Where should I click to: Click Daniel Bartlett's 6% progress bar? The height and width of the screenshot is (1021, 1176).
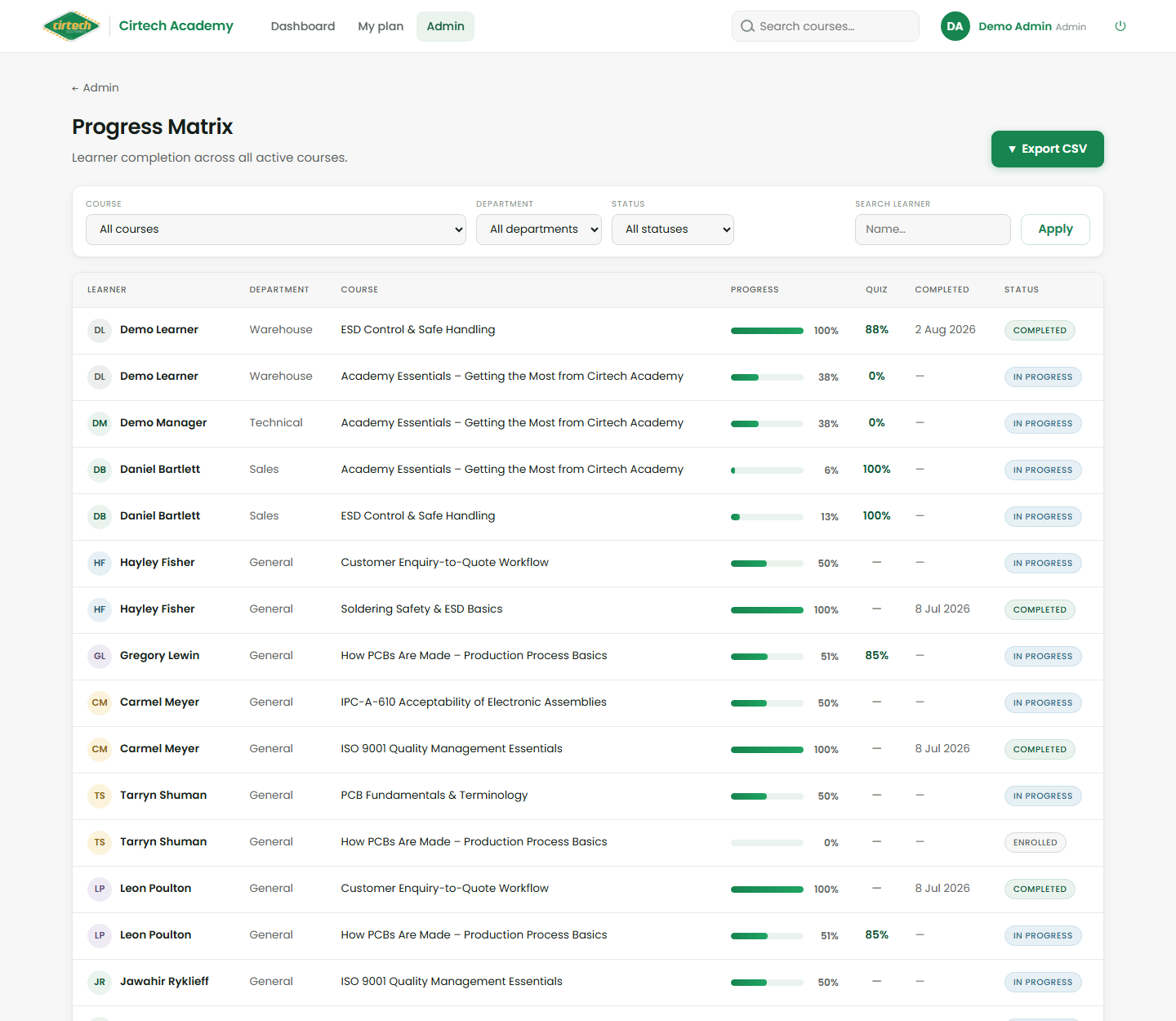coord(767,470)
